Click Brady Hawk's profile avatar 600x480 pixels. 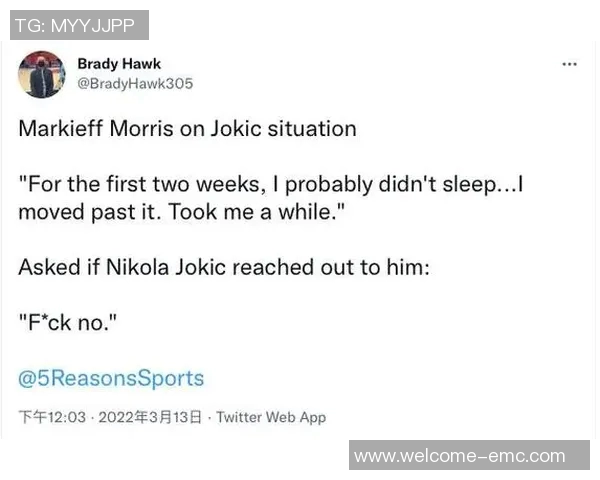pos(42,74)
